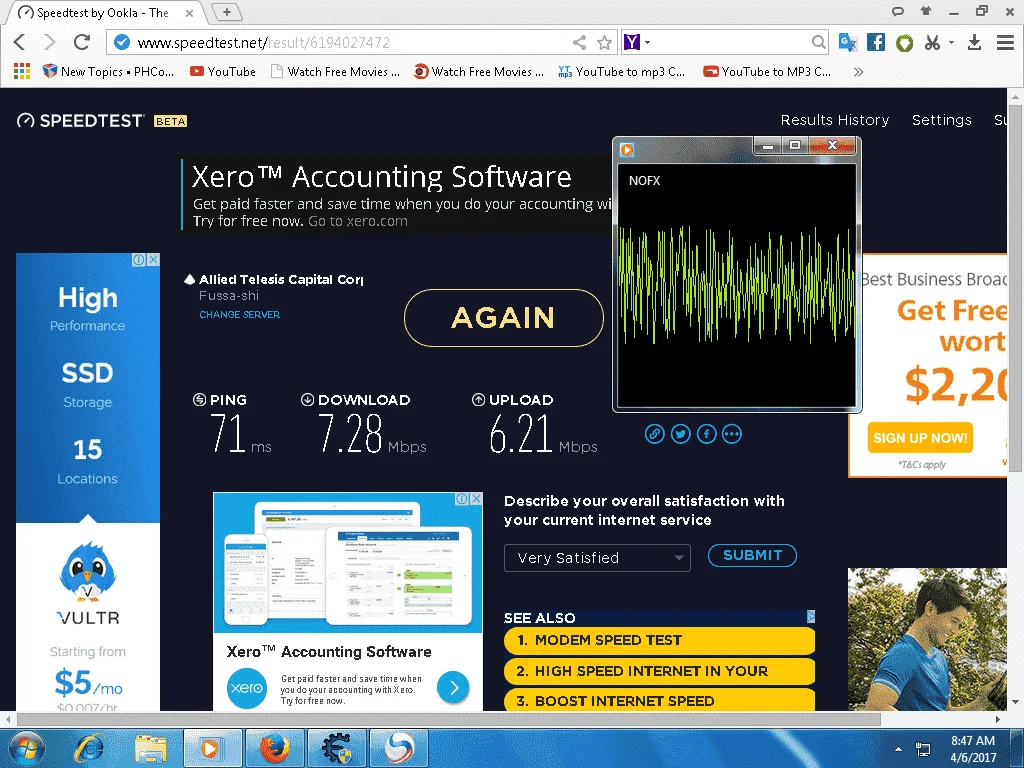Open the browser hamburger menu
The height and width of the screenshot is (768, 1024).
(x=1005, y=42)
